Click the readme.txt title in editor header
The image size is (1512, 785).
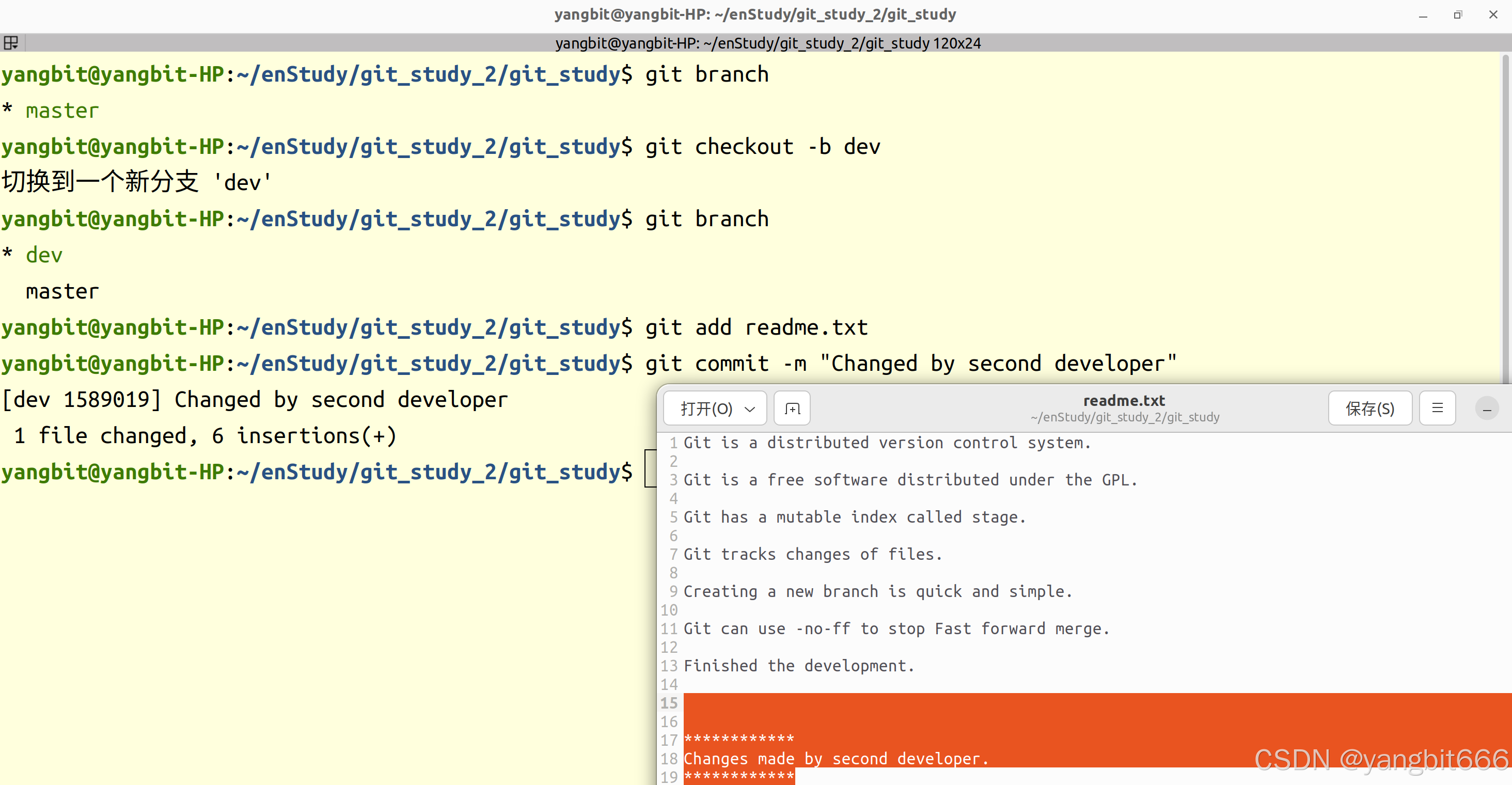point(1124,400)
